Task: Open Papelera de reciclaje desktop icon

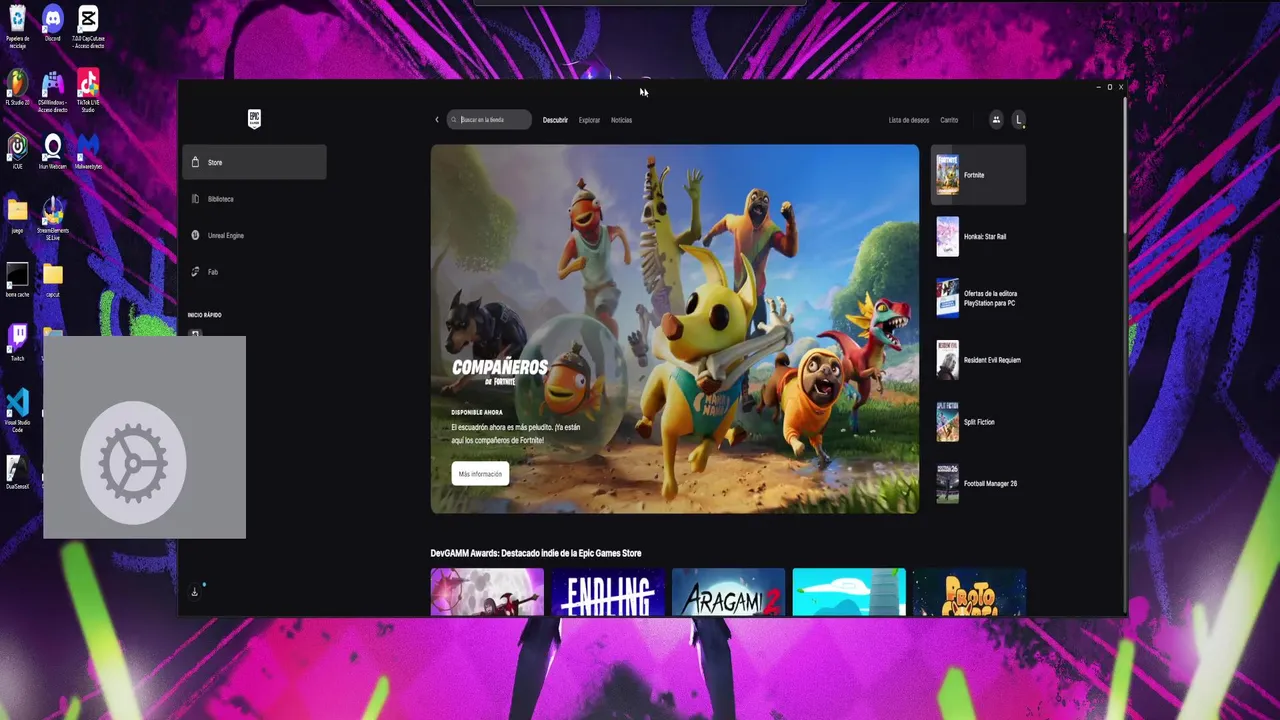Action: click(x=17, y=26)
